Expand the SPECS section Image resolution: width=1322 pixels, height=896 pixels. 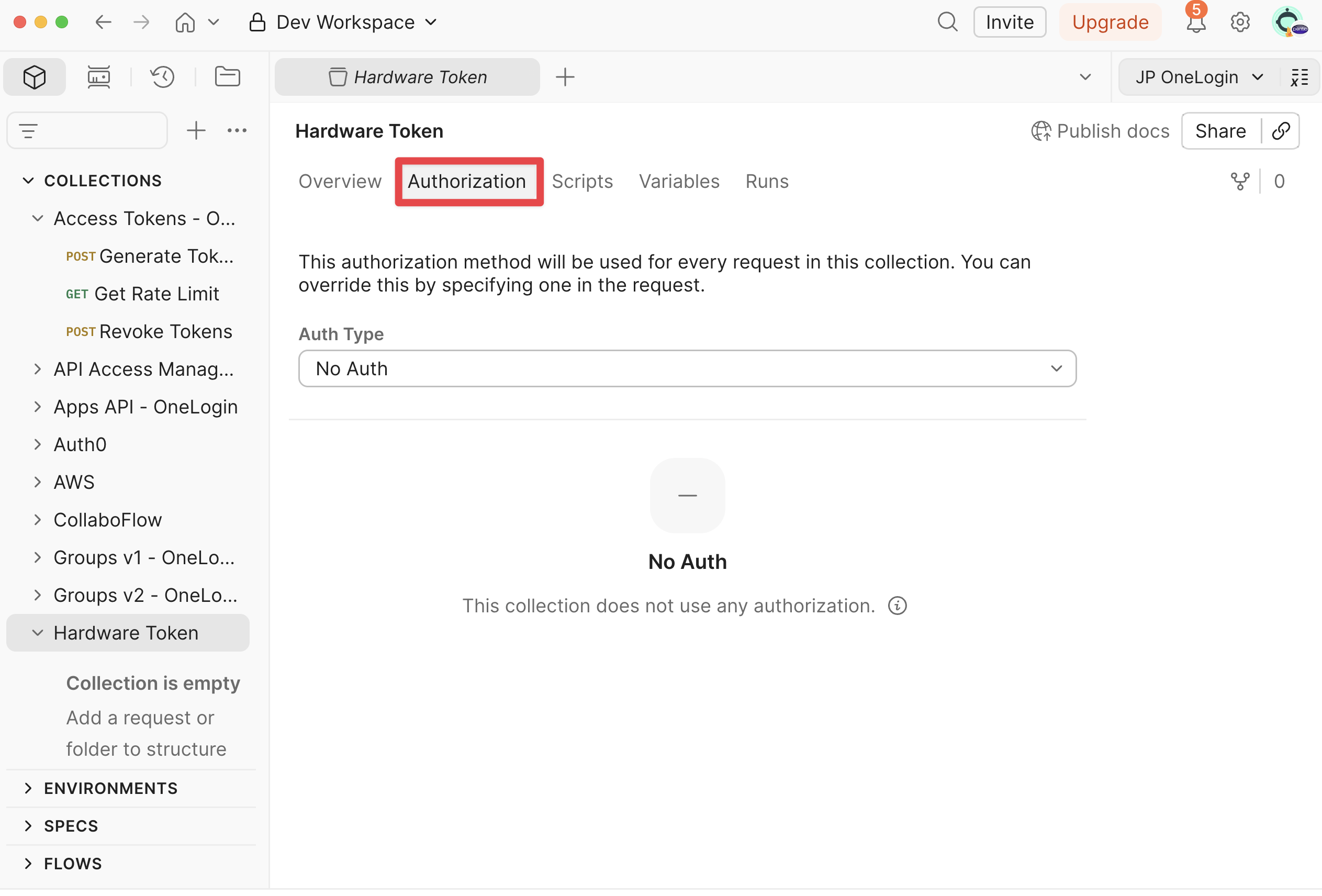click(28, 826)
